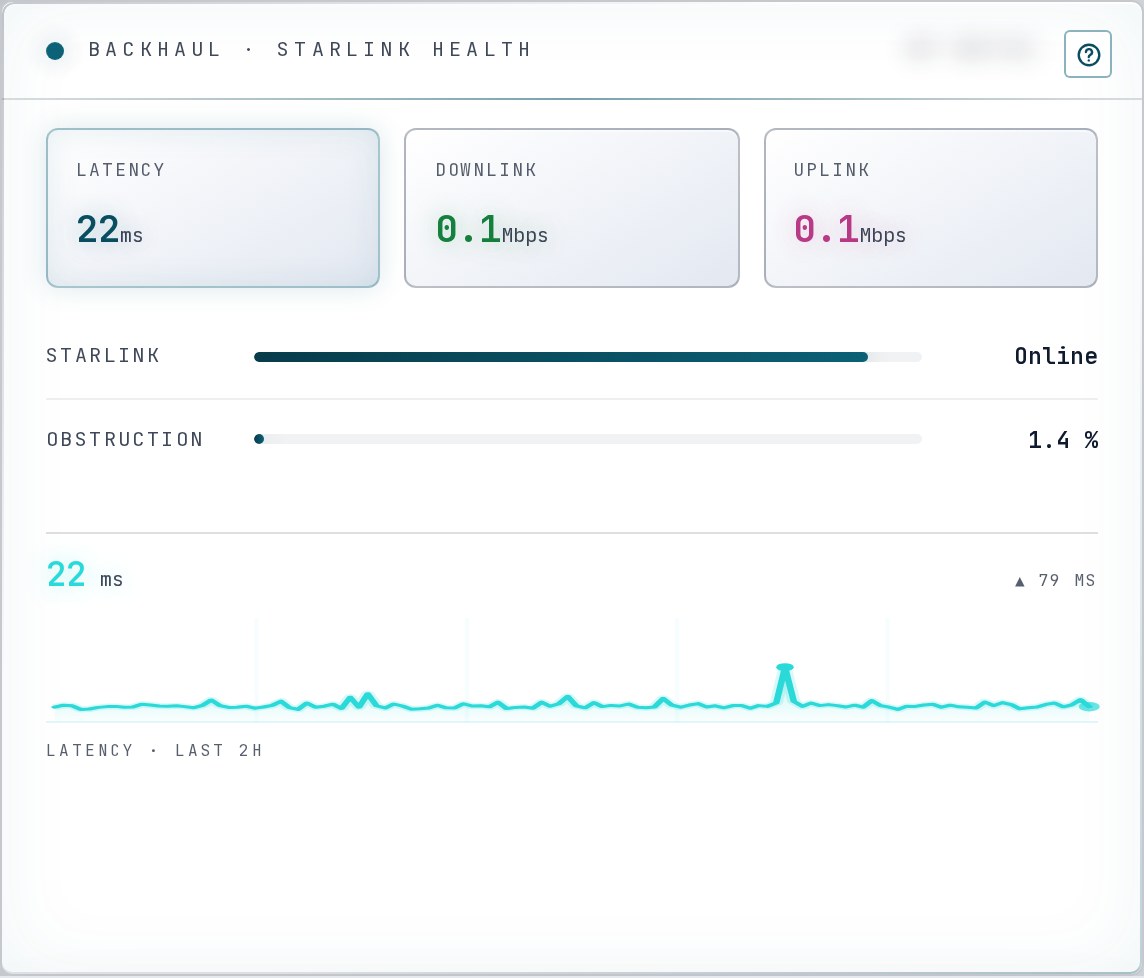Click the "DOWNLINK" card label
The height and width of the screenshot is (978, 1144).
coord(487,170)
